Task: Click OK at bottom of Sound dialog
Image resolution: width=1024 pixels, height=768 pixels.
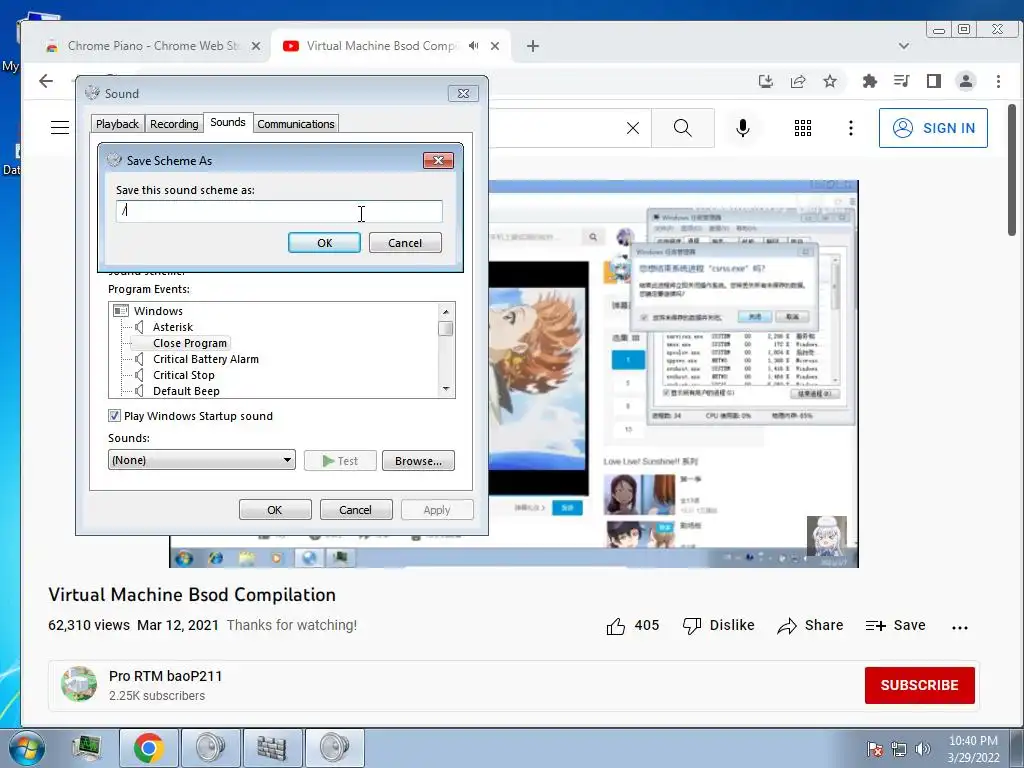Action: [x=274, y=509]
